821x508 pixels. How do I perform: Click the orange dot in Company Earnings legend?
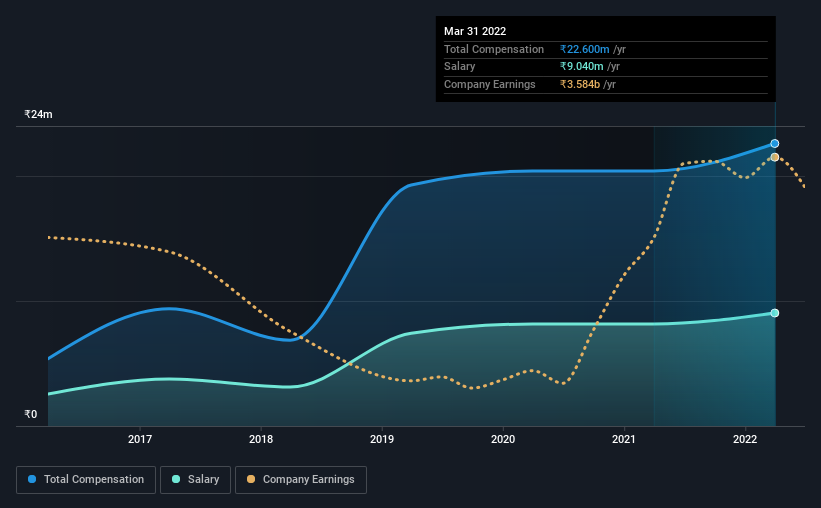pyautogui.click(x=251, y=479)
